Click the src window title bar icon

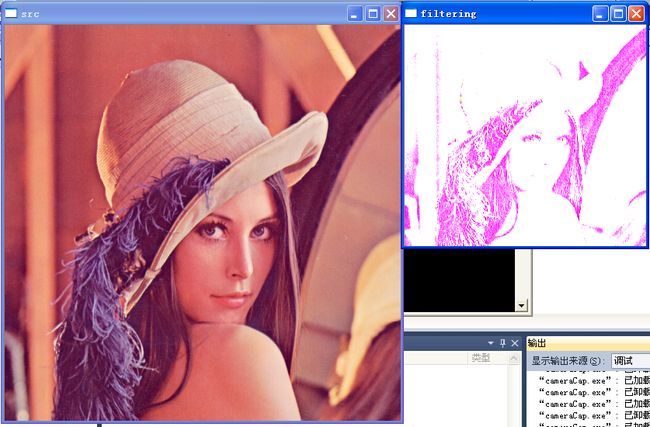coord(11,13)
